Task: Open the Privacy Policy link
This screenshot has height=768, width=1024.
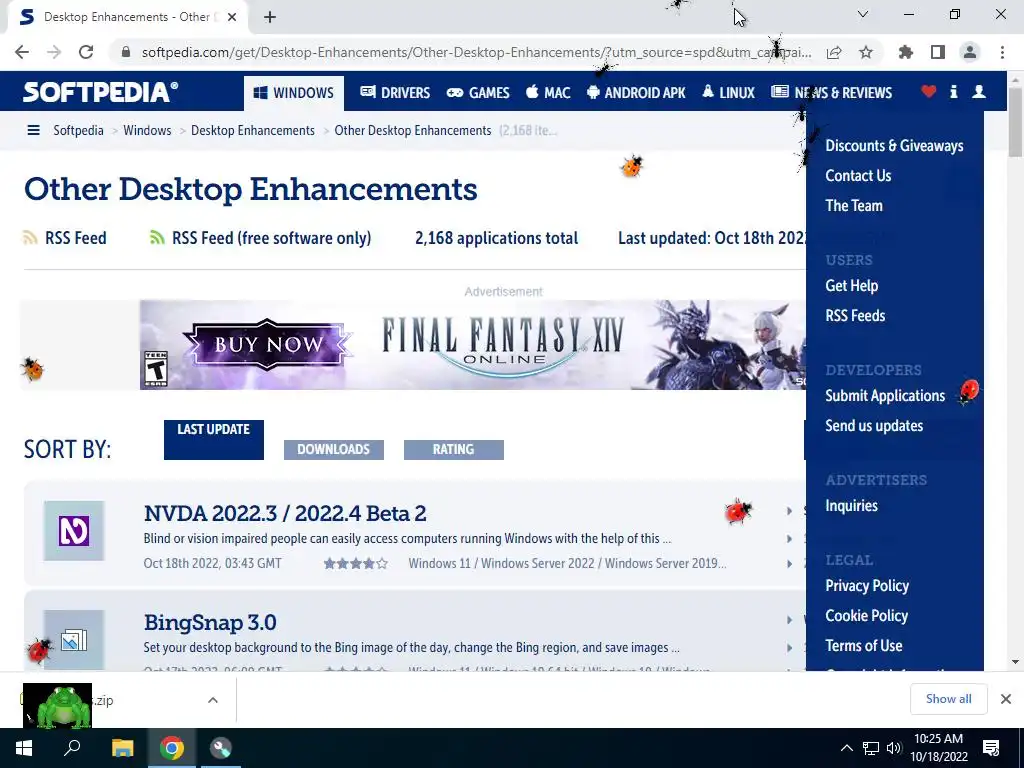Action: 867,586
